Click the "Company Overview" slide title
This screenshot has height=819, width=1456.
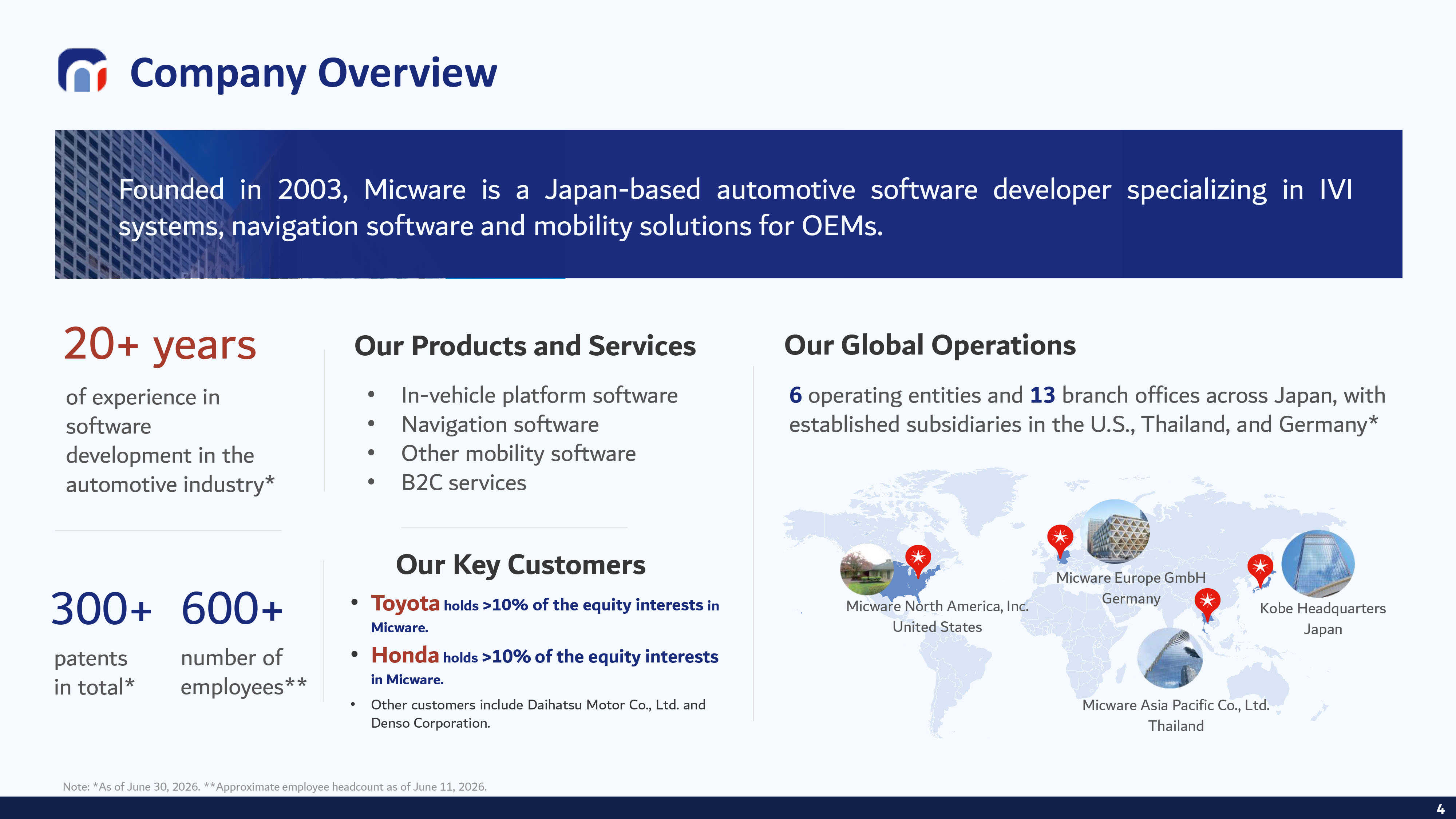click(x=314, y=73)
